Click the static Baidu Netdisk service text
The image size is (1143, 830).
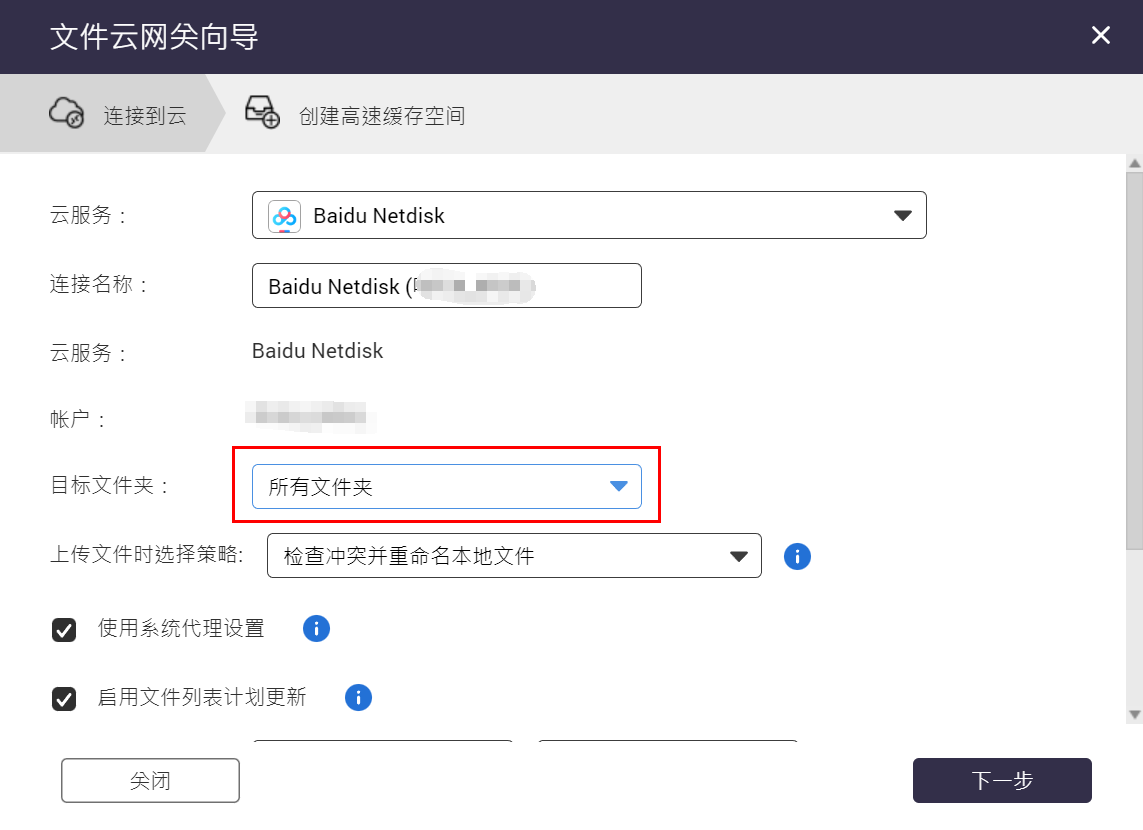(x=318, y=351)
